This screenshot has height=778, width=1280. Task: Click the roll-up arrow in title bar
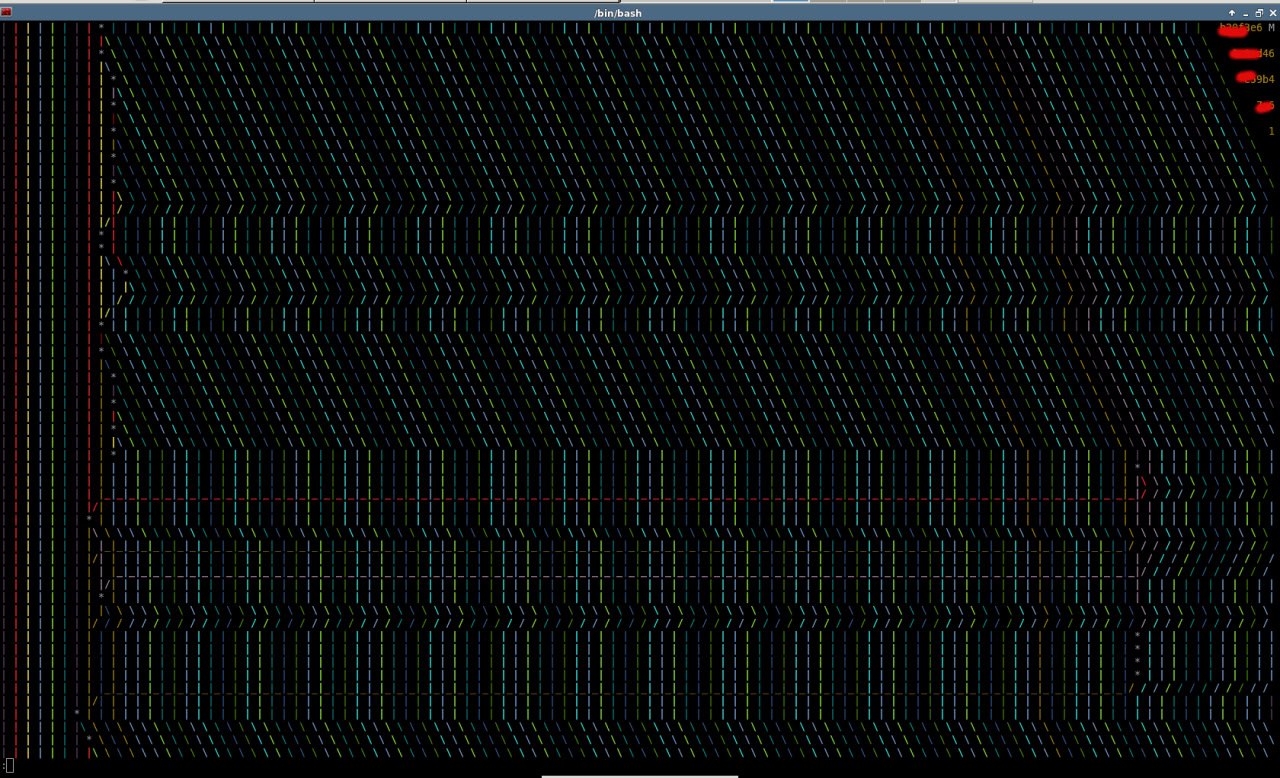point(1232,13)
